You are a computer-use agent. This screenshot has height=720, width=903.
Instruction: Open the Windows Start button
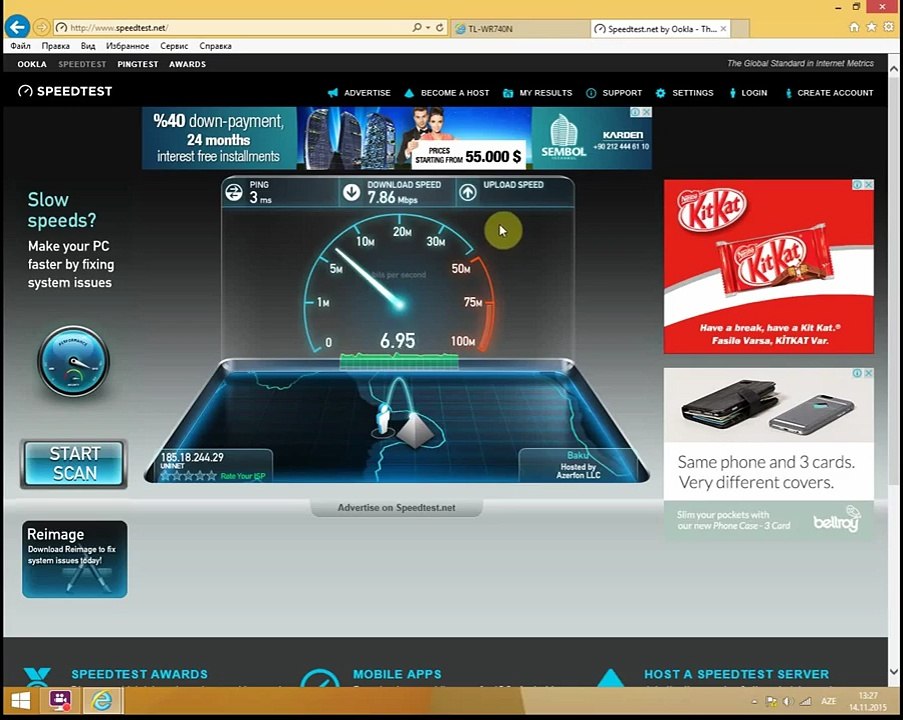click(x=20, y=701)
